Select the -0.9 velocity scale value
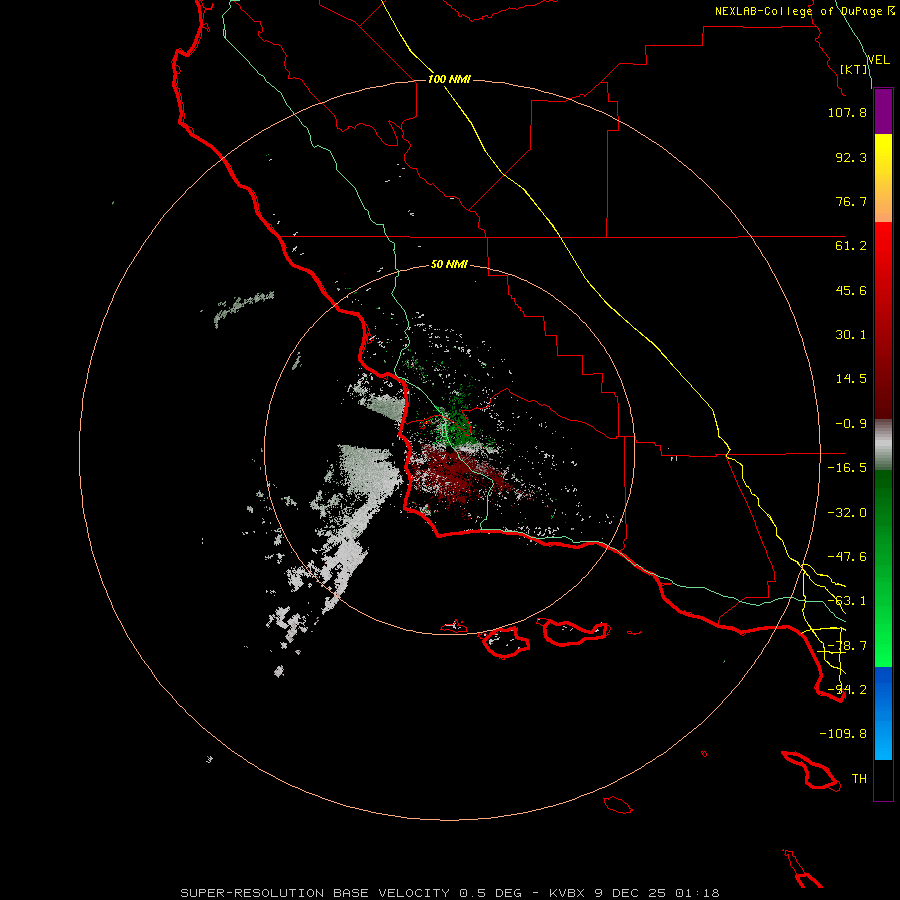The width and height of the screenshot is (900, 900). point(851,424)
